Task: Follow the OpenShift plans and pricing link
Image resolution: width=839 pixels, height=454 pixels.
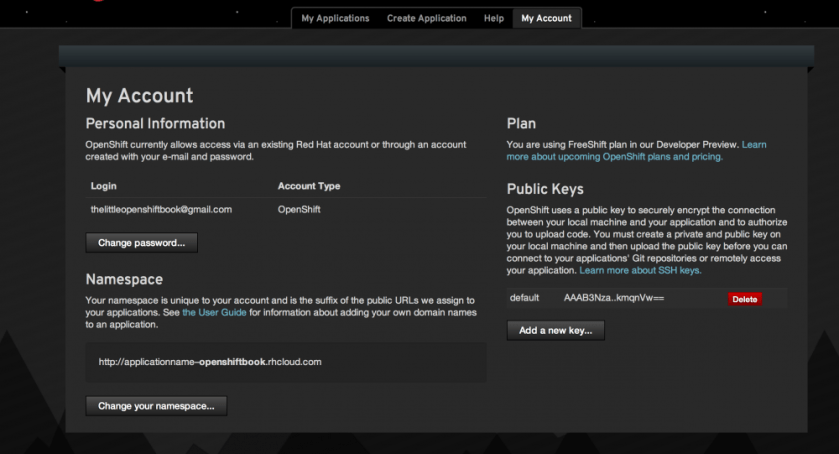Action: (614, 157)
